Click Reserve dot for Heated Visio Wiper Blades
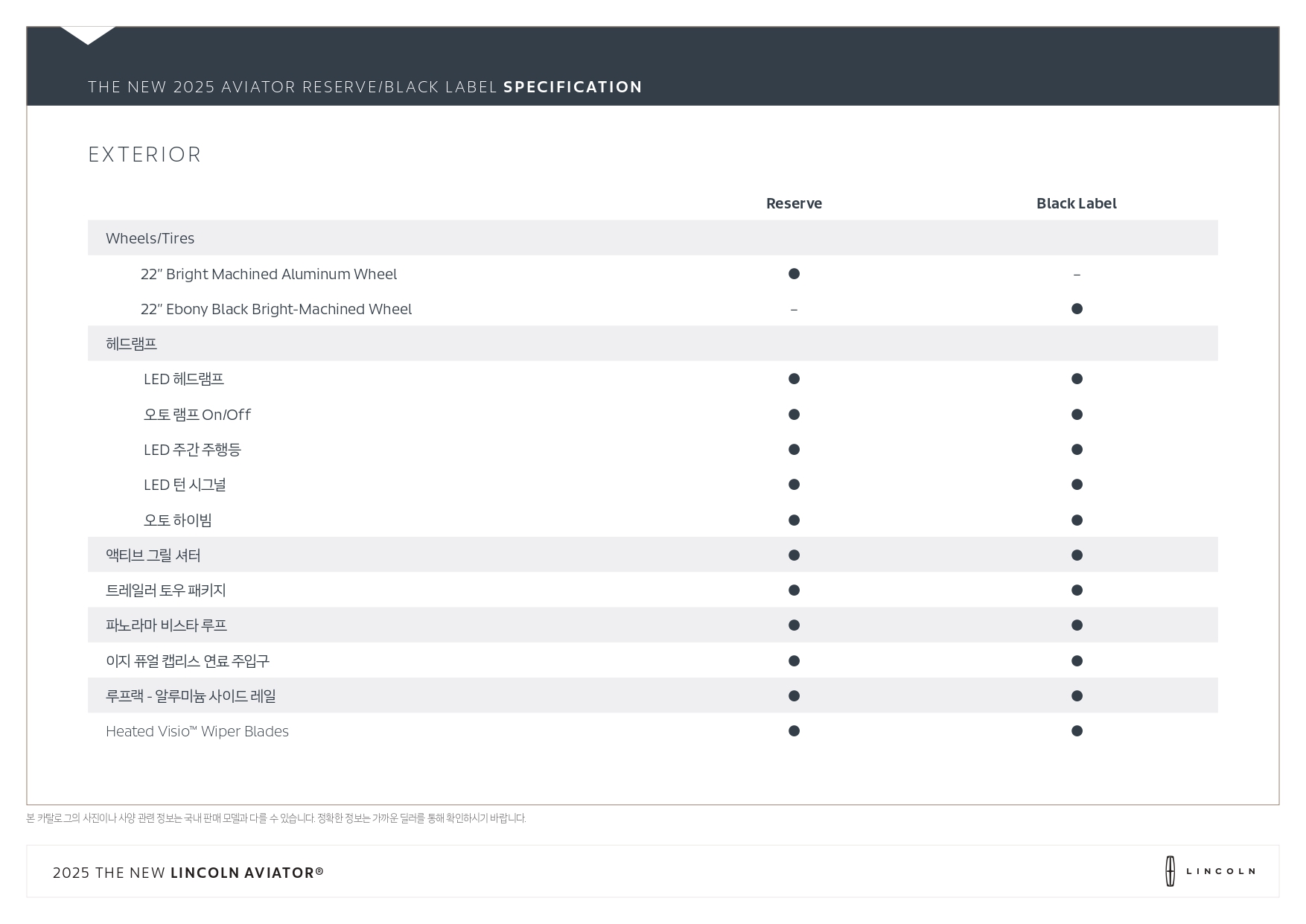 pos(794,731)
